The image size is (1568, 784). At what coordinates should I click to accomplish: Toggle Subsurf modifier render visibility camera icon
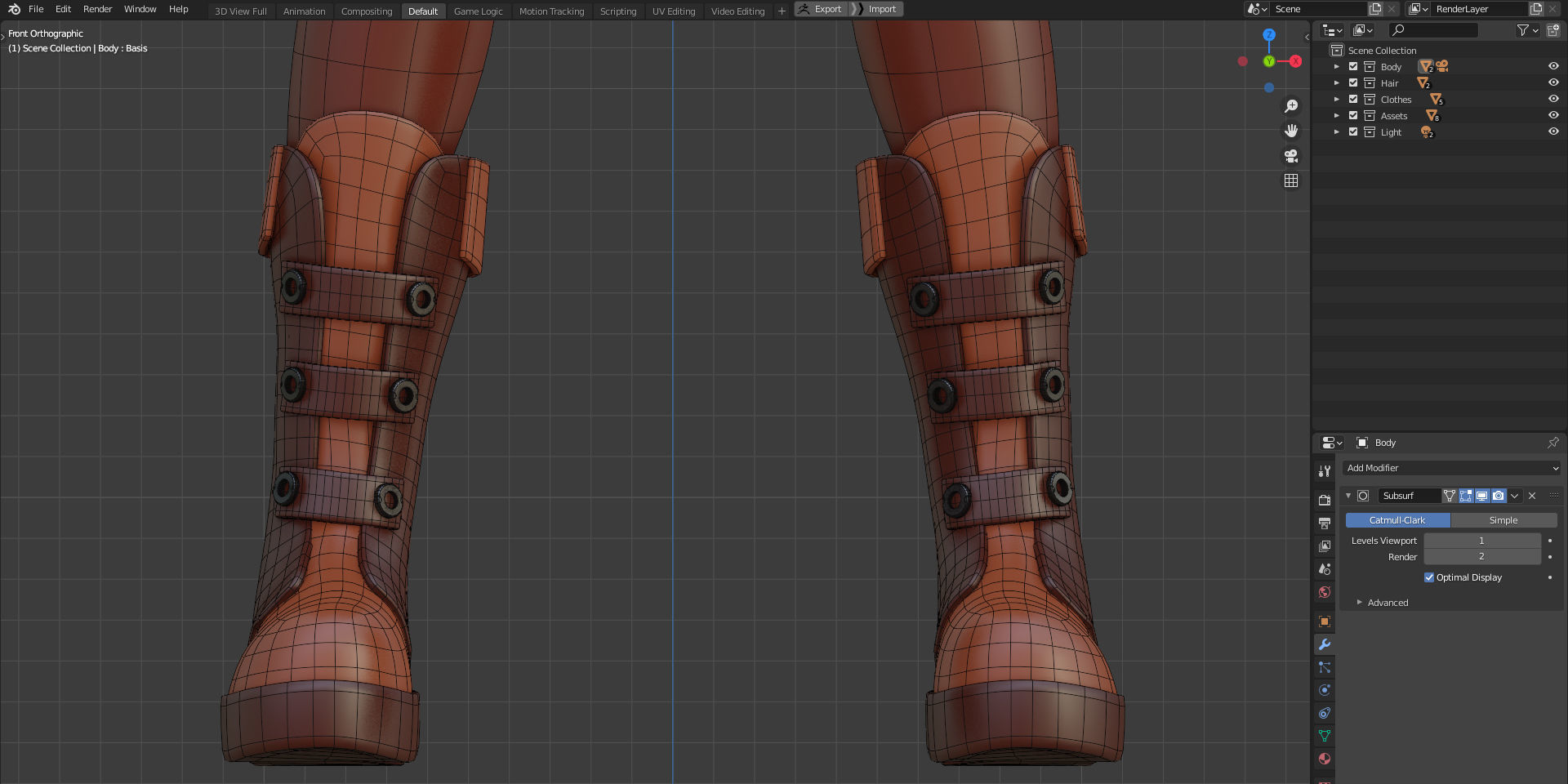1499,496
